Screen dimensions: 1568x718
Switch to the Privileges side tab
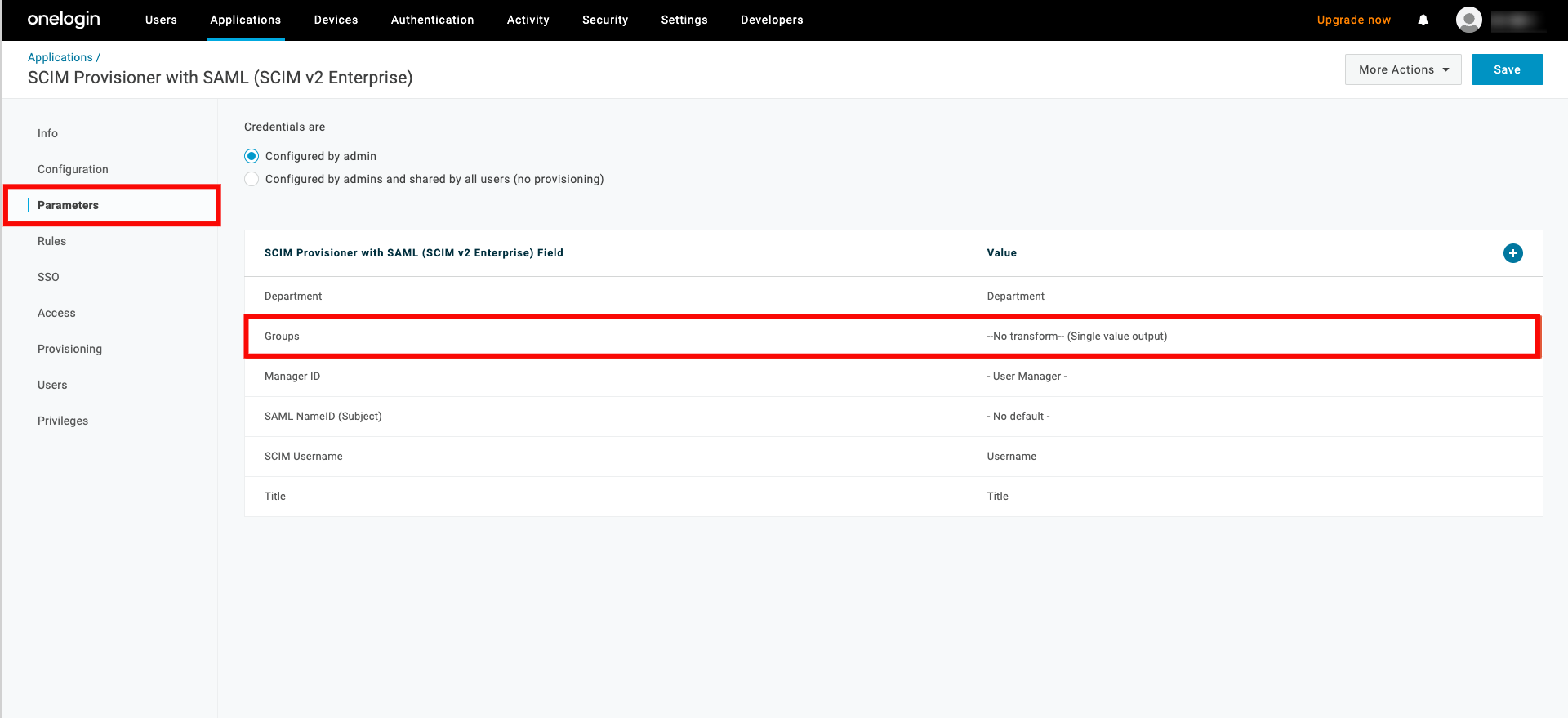point(63,421)
